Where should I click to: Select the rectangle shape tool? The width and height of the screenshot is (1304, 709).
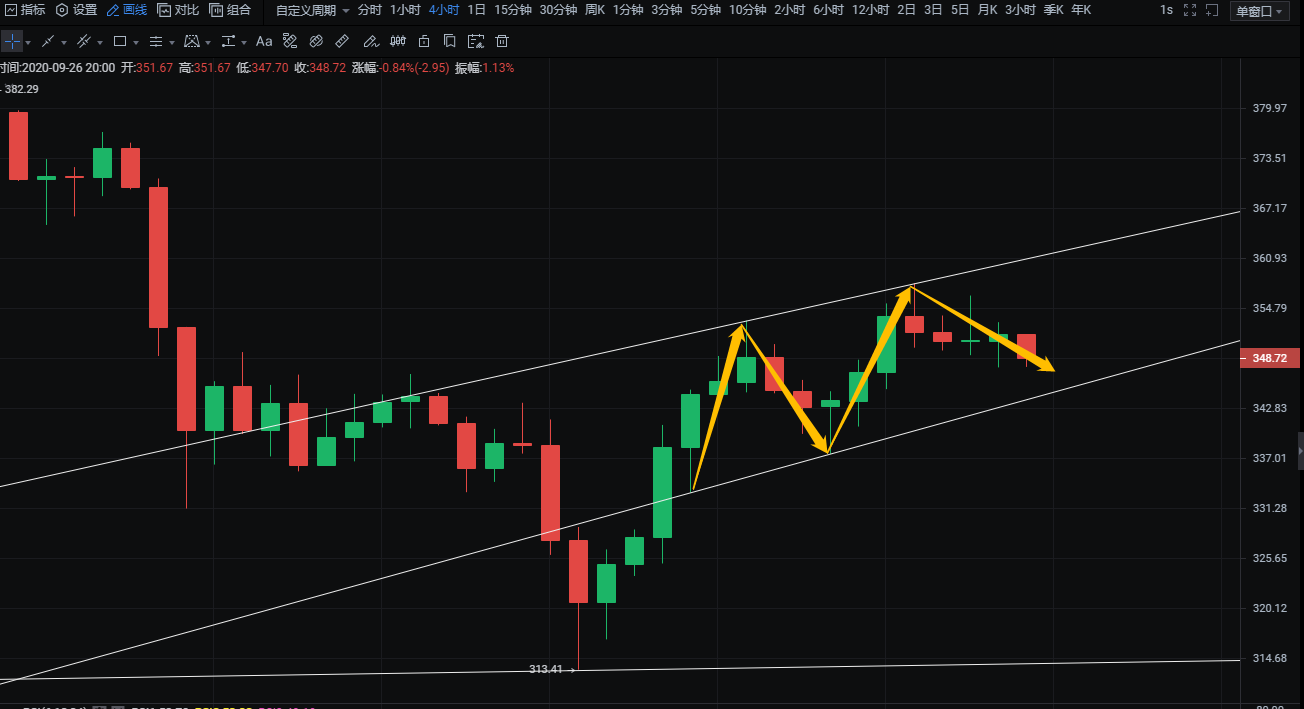(120, 42)
